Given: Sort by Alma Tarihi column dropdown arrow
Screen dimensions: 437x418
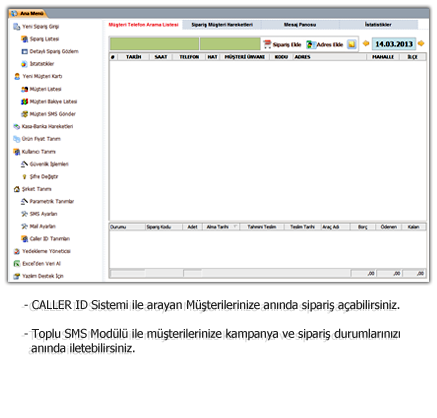Looking at the screenshot, I should click(235, 227).
